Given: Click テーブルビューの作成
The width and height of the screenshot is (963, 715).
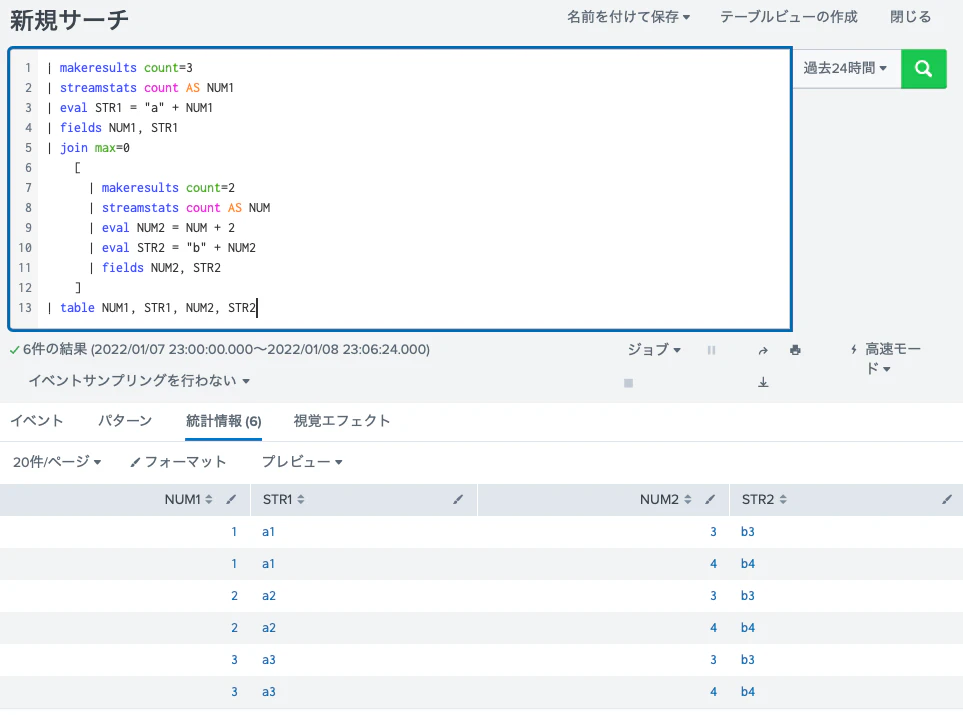Looking at the screenshot, I should (x=789, y=17).
